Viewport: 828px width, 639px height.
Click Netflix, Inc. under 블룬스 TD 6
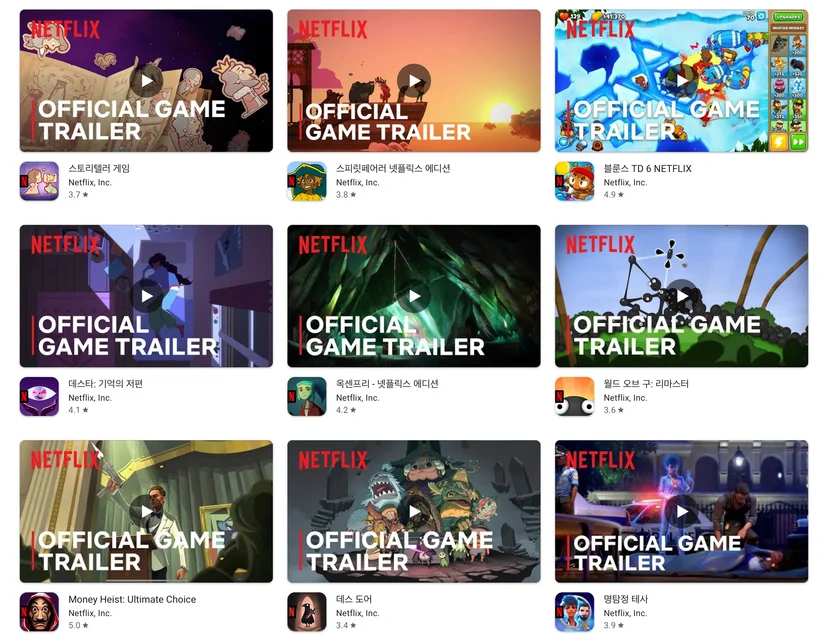(625, 183)
